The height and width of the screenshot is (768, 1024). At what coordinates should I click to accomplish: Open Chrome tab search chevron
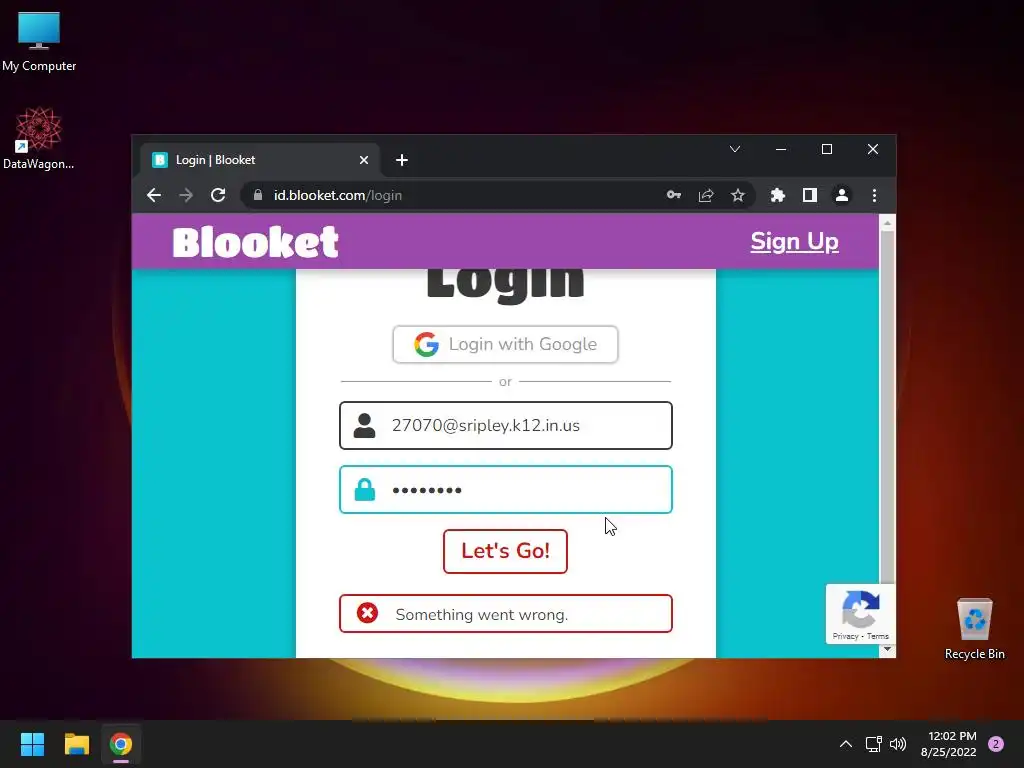coord(735,149)
